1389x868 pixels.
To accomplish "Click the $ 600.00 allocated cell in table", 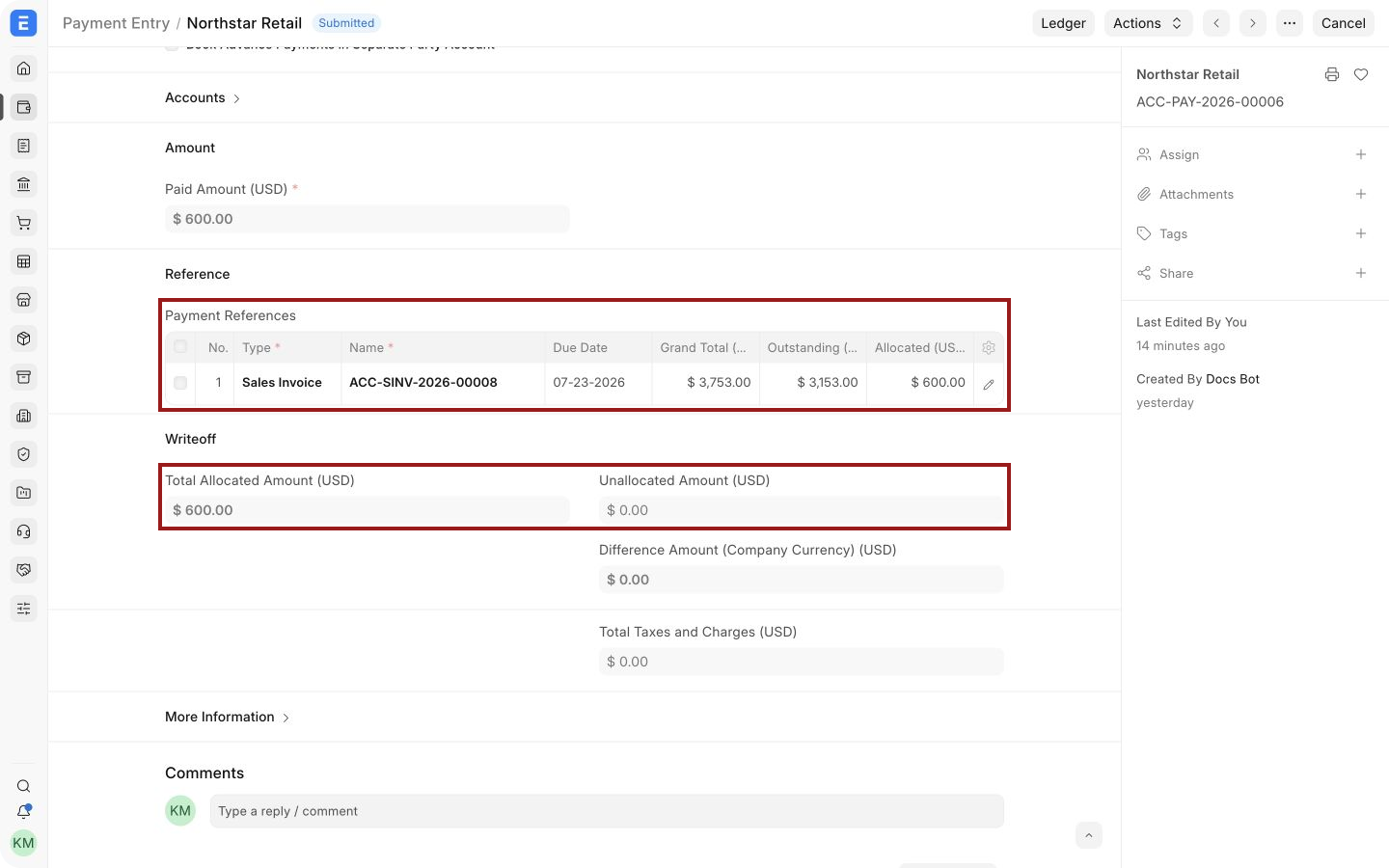I will pyautogui.click(x=920, y=383).
